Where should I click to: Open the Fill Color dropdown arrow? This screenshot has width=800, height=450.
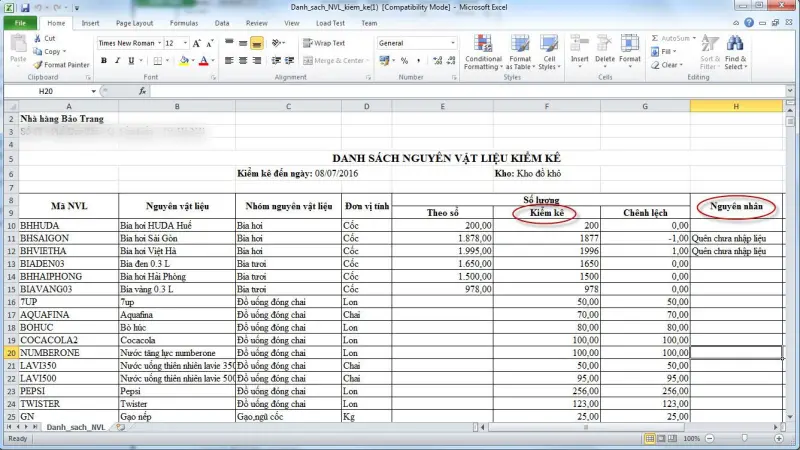pyautogui.click(x=193, y=61)
